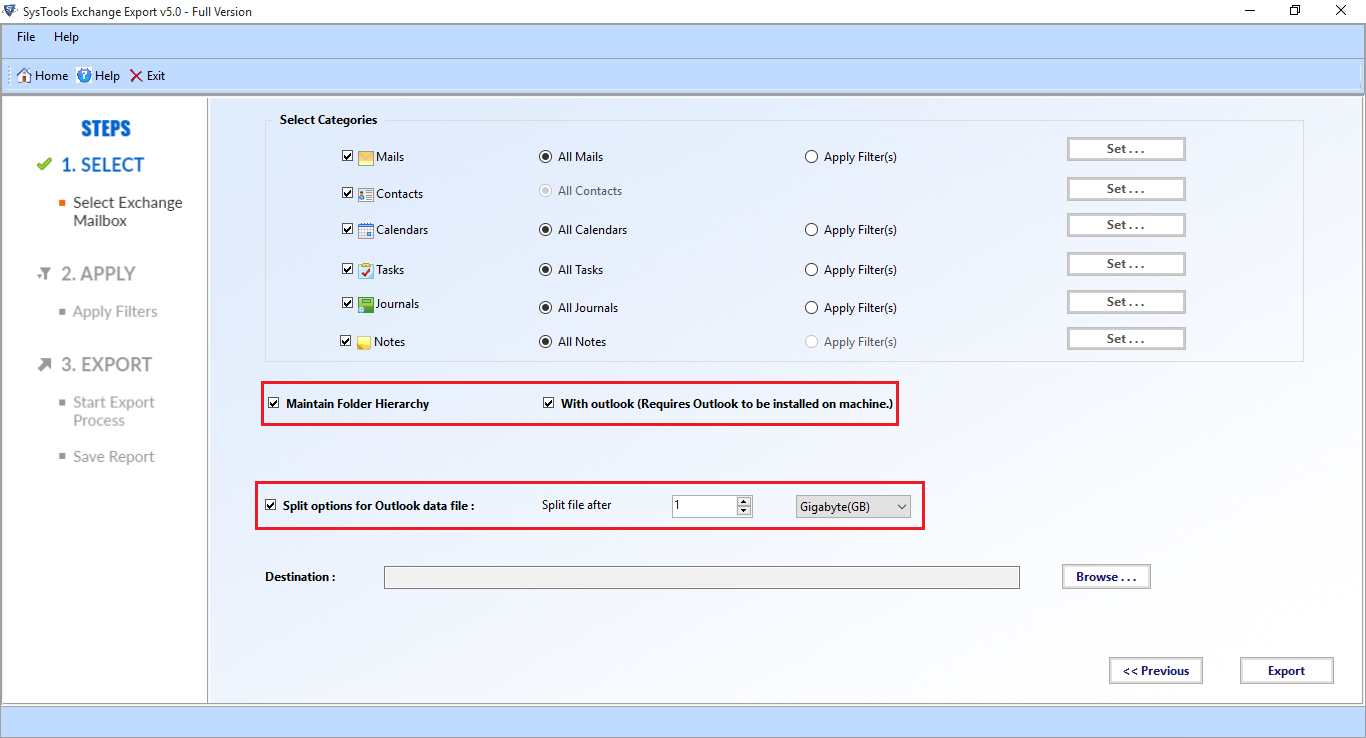The image size is (1366, 738).
Task: Select the Save Report step
Action: click(x=113, y=457)
